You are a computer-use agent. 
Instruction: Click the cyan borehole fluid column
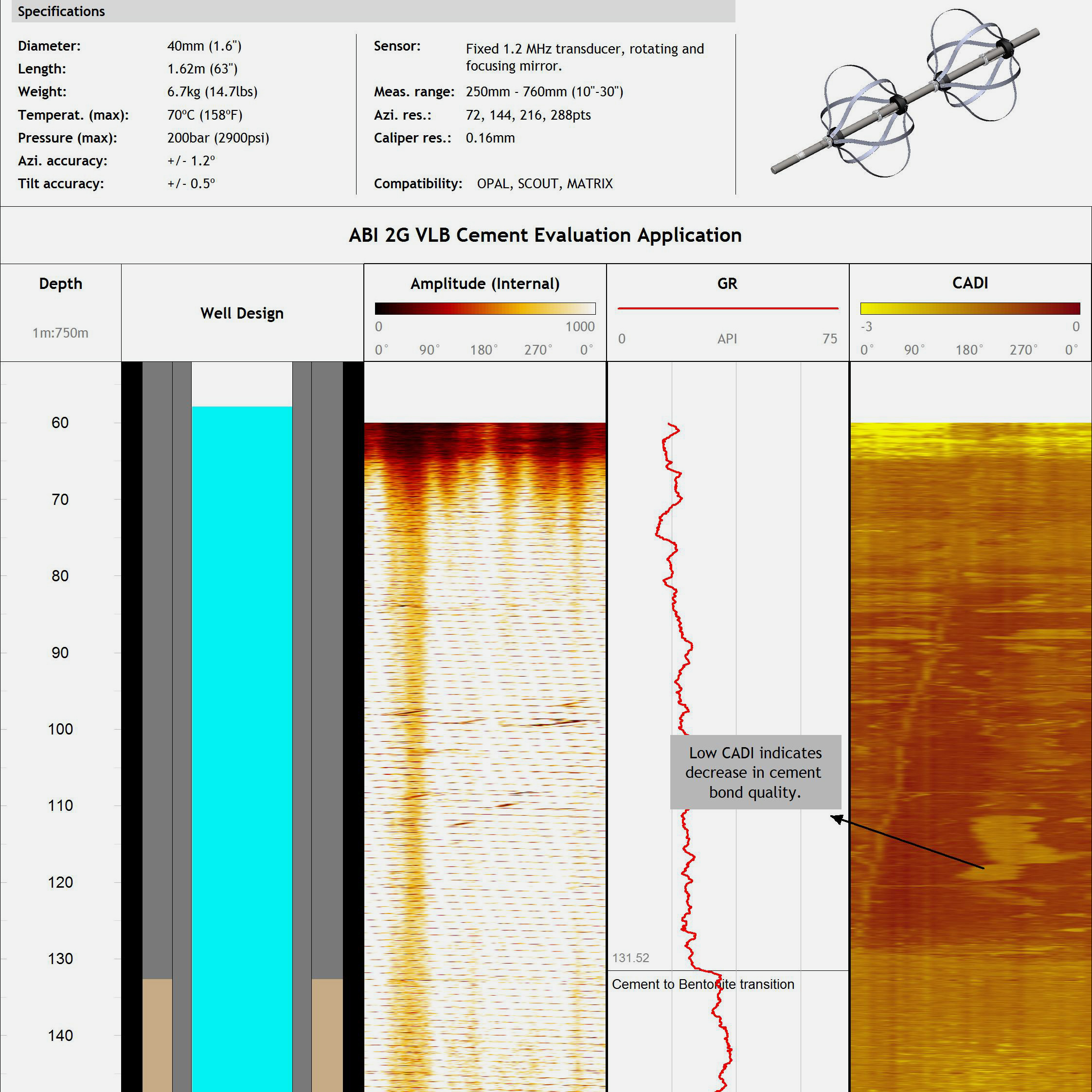point(242,678)
